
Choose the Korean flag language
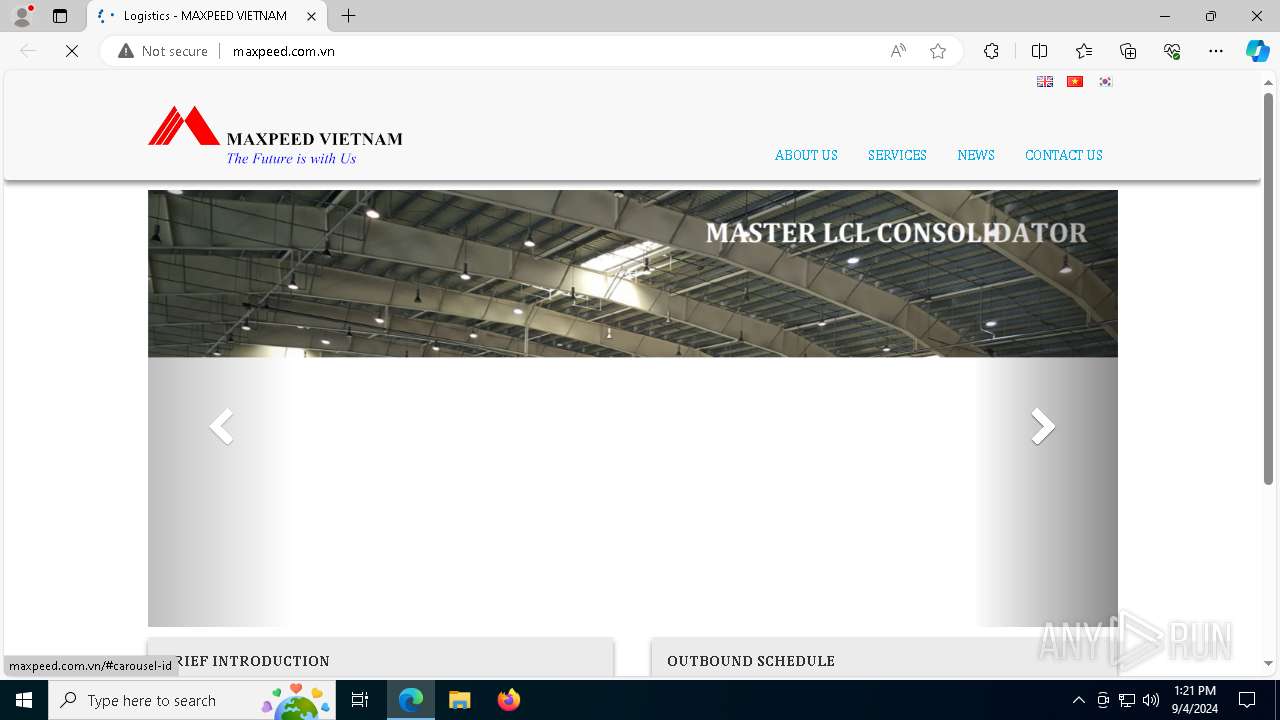pyautogui.click(x=1105, y=82)
